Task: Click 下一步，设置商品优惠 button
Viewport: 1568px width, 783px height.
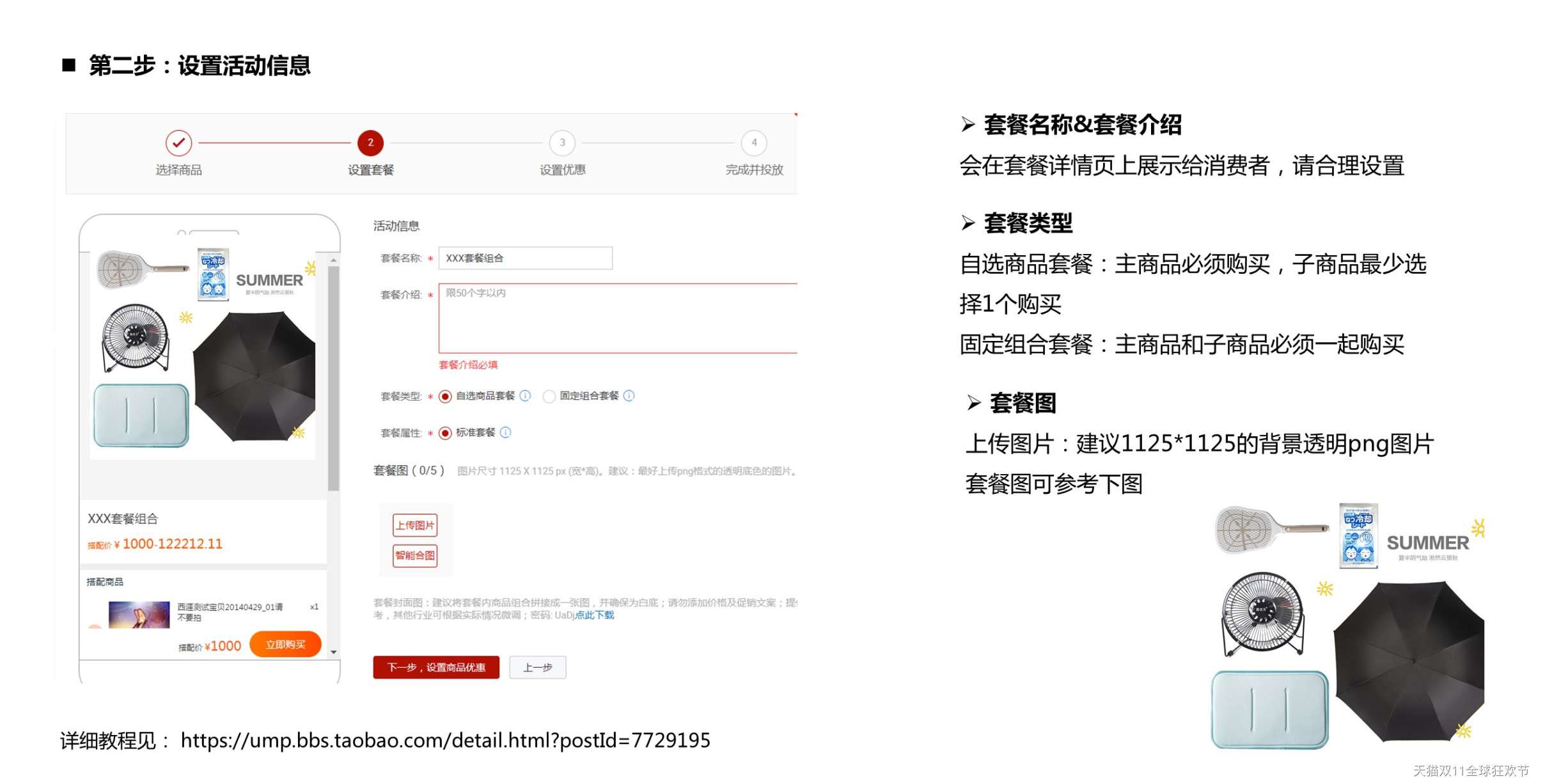Action: click(x=436, y=667)
